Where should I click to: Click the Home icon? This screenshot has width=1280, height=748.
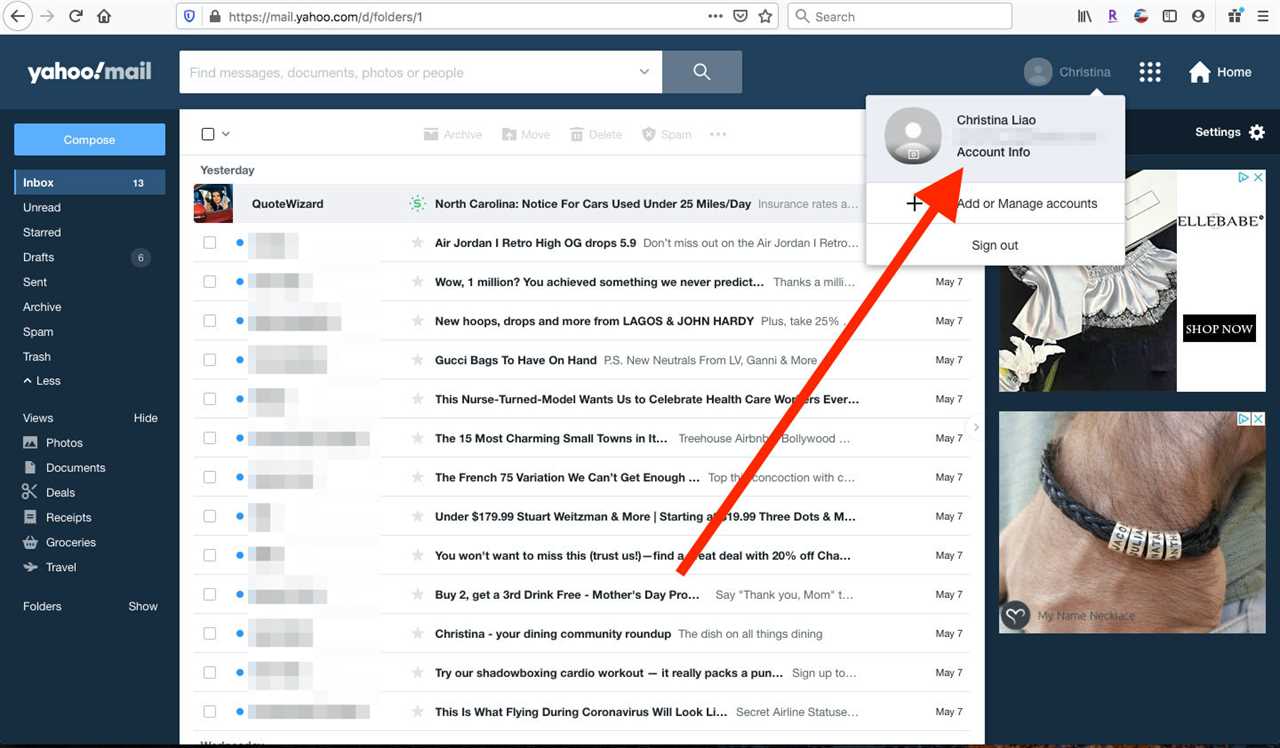pos(1199,71)
